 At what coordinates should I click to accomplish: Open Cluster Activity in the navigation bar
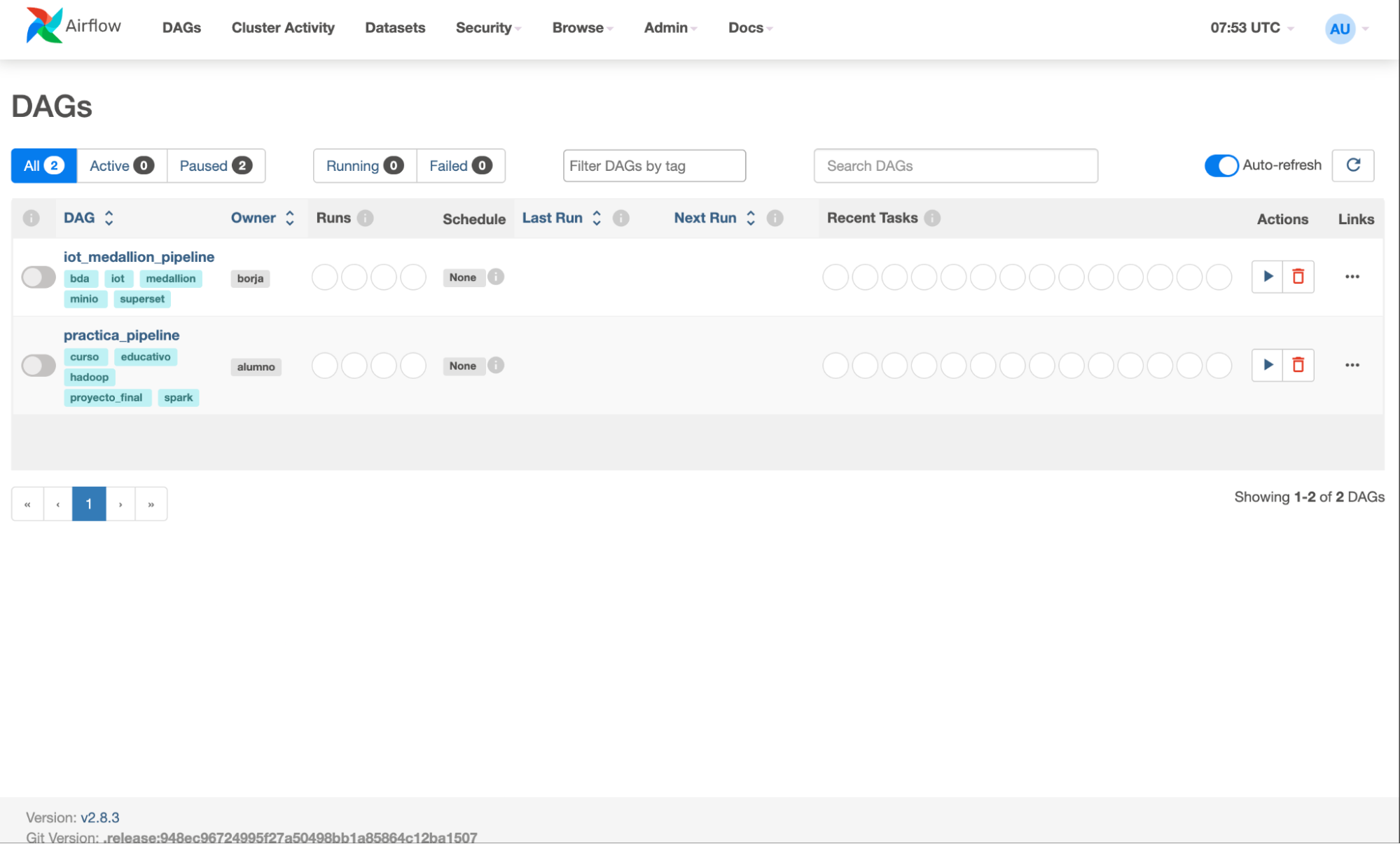[283, 27]
